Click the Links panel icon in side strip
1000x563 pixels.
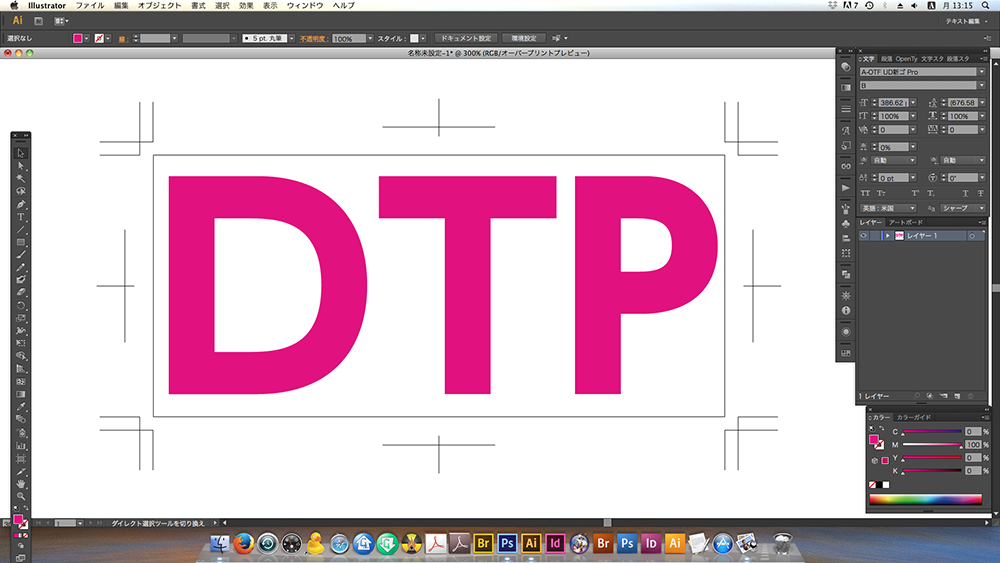(x=845, y=165)
